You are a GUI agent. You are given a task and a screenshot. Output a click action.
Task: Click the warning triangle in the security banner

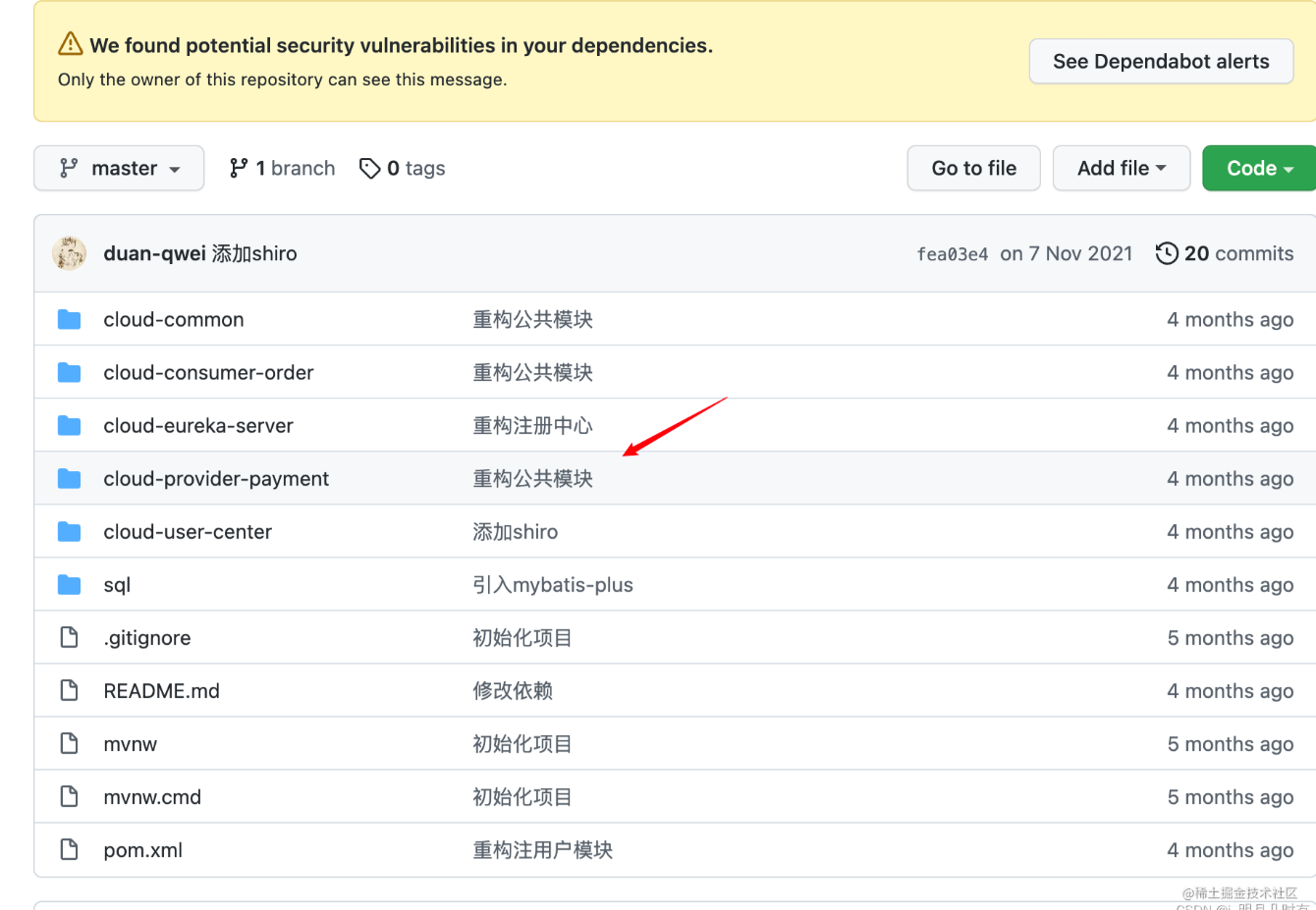click(71, 43)
